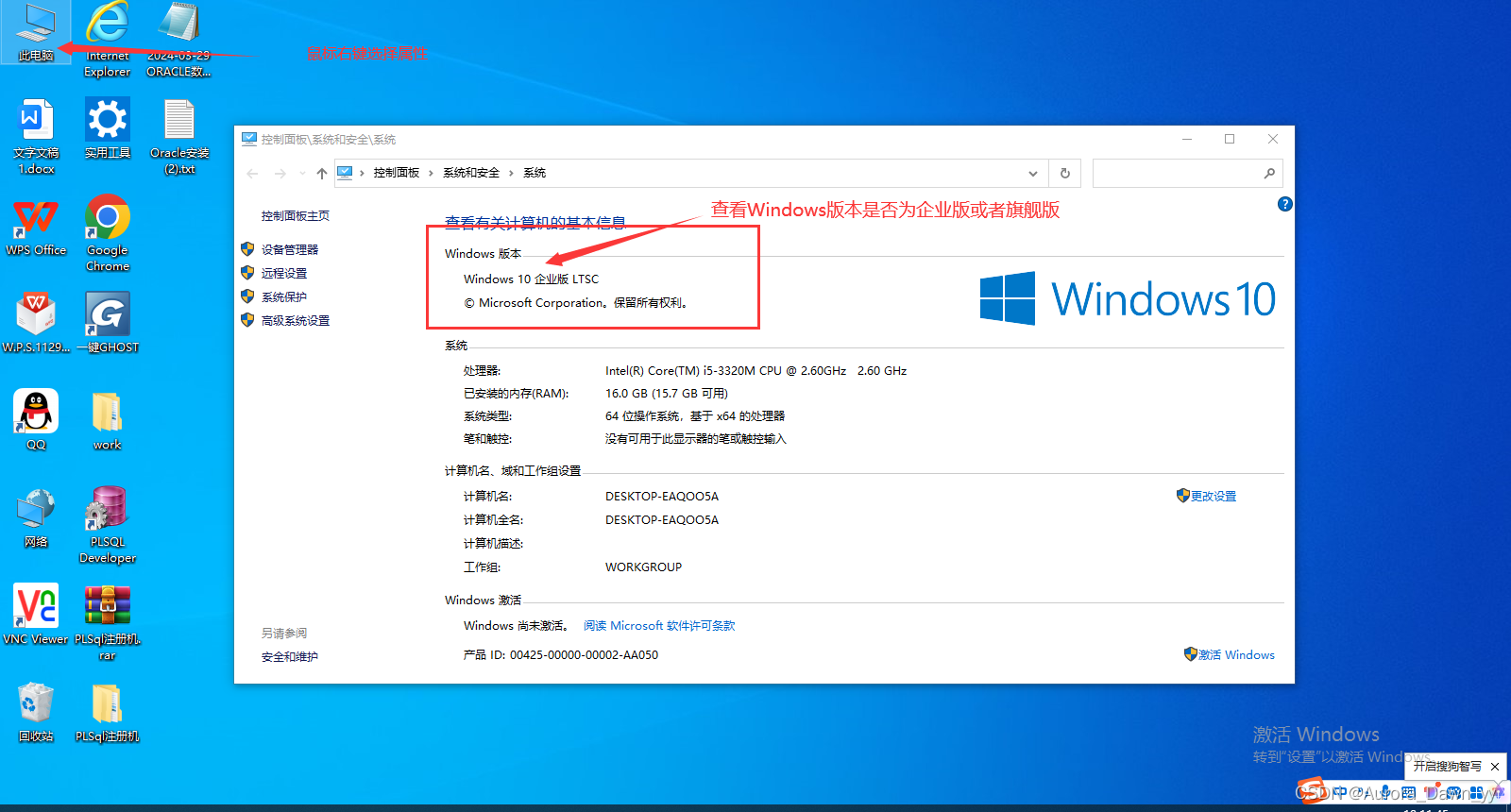Viewport: 1511px width, 812px height.
Task: Click the computer icon in the address bar
Action: click(x=345, y=173)
